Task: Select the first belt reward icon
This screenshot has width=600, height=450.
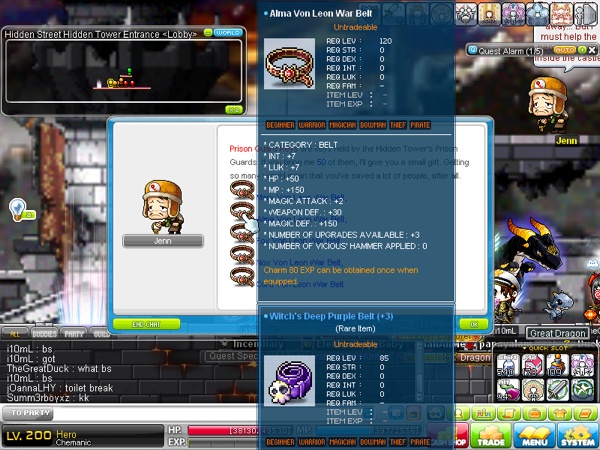Action: 242,190
